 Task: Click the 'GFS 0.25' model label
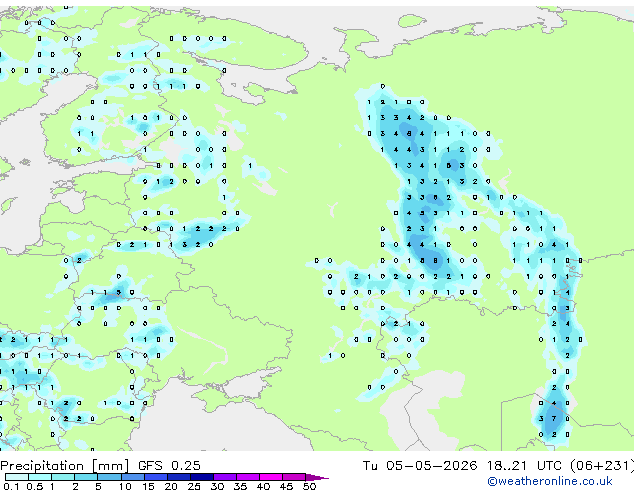click(169, 466)
